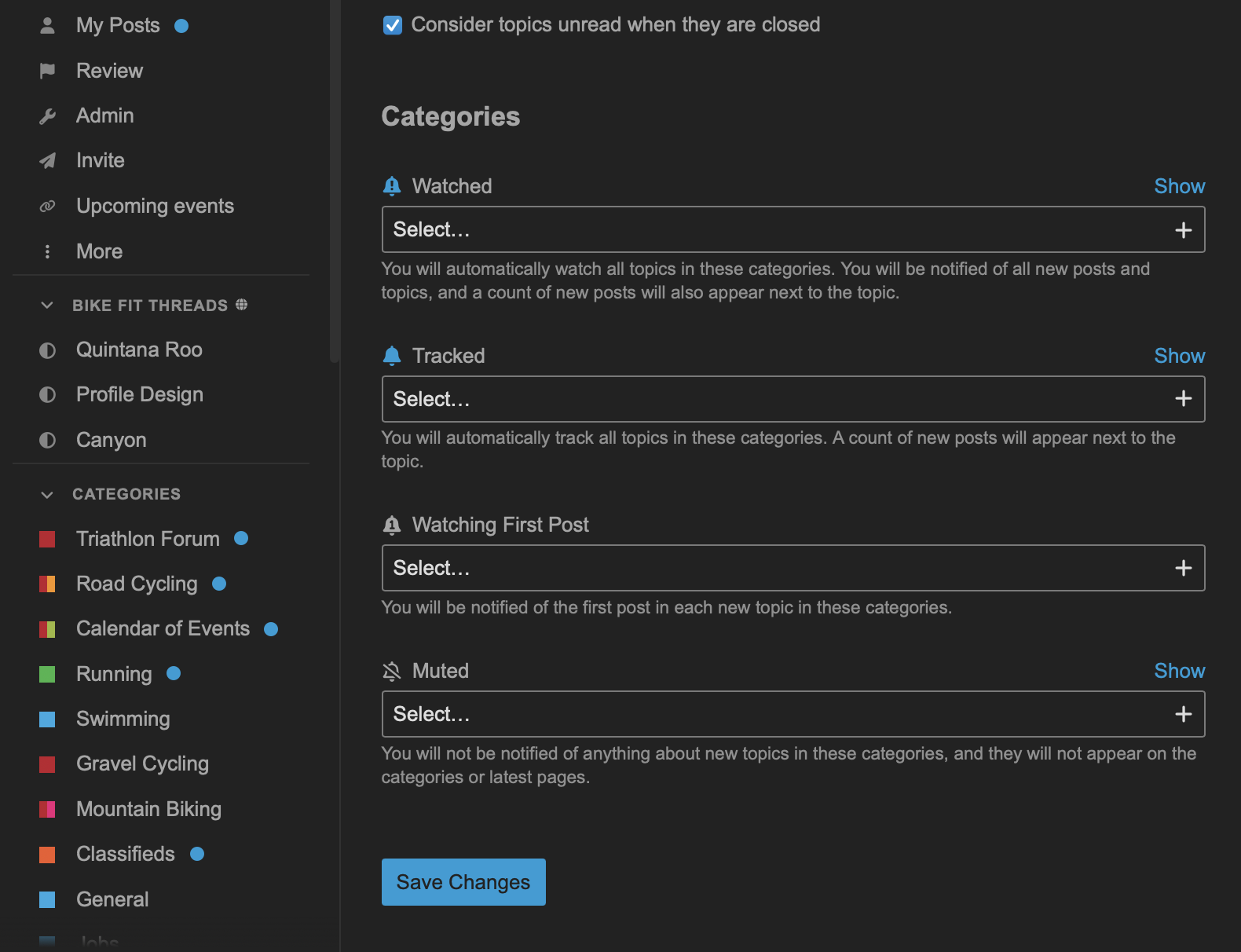
Task: Click the sidebar vertical scrollbar
Action: (x=335, y=181)
